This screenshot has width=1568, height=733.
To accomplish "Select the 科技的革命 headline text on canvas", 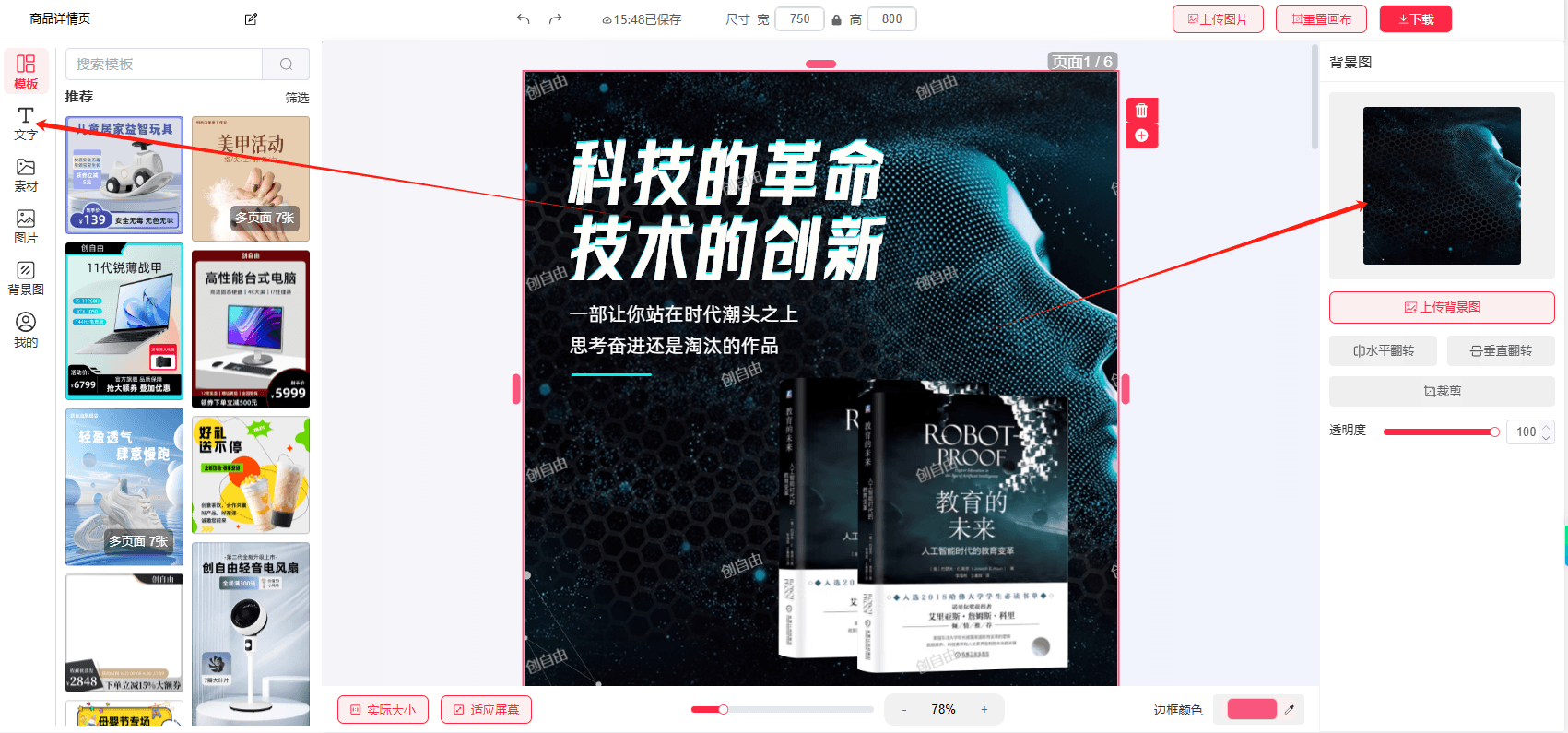I will point(726,172).
